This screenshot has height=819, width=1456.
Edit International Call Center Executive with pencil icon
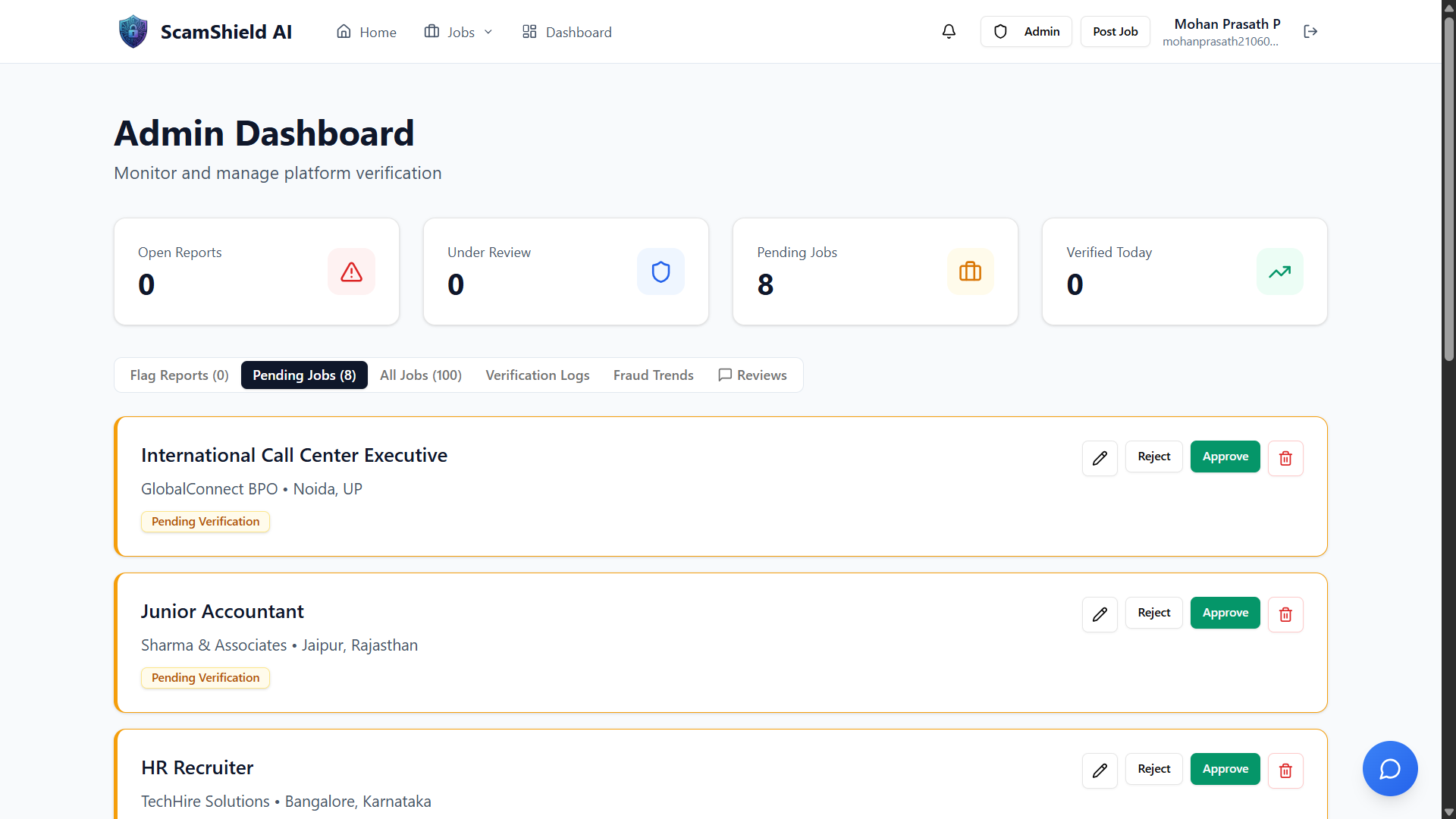[1100, 458]
